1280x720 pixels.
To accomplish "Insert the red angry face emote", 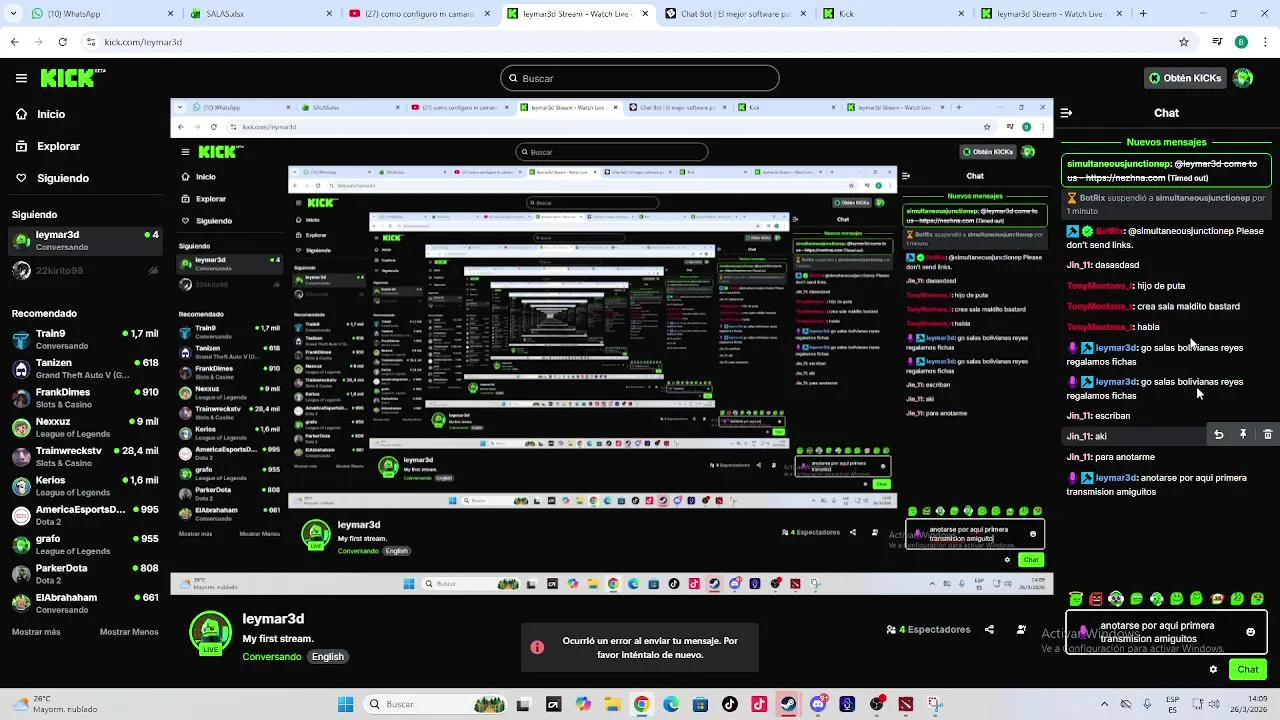I will click(1096, 599).
